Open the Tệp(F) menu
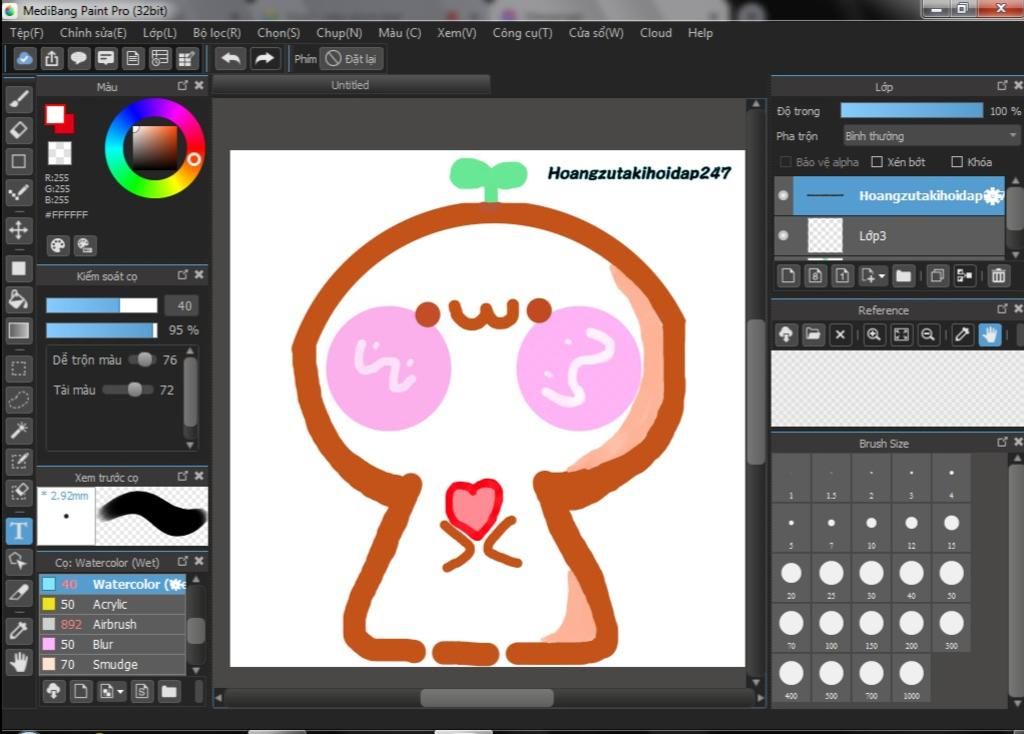Image resolution: width=1024 pixels, height=734 pixels. tap(27, 33)
